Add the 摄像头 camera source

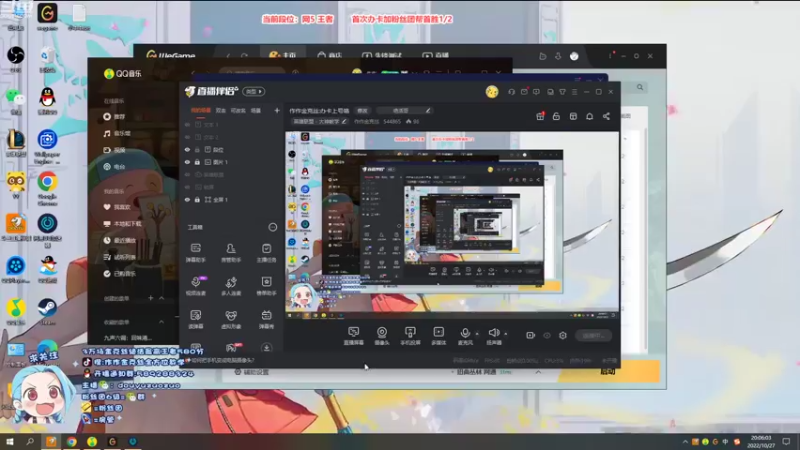point(382,336)
